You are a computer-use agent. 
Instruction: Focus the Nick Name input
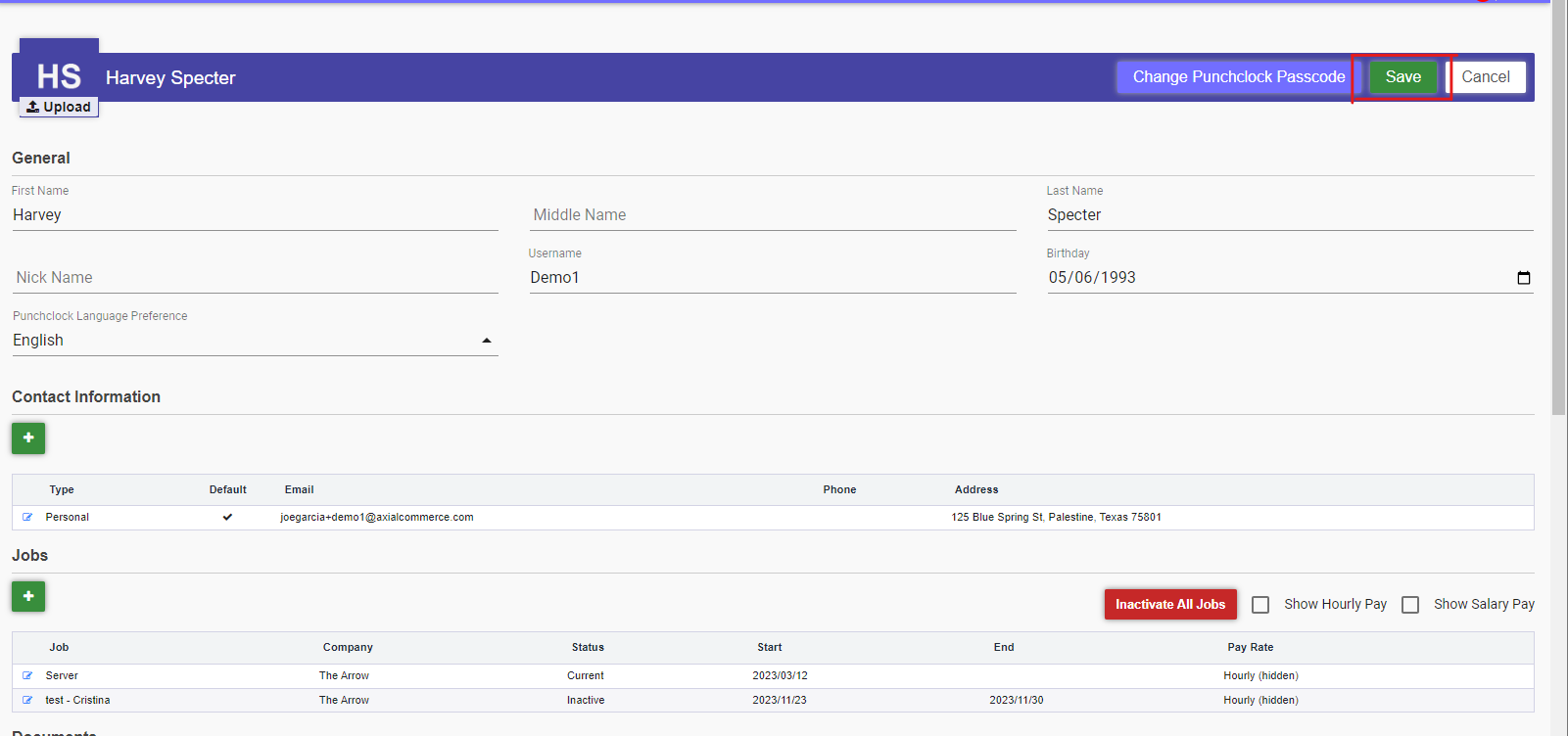tap(255, 278)
